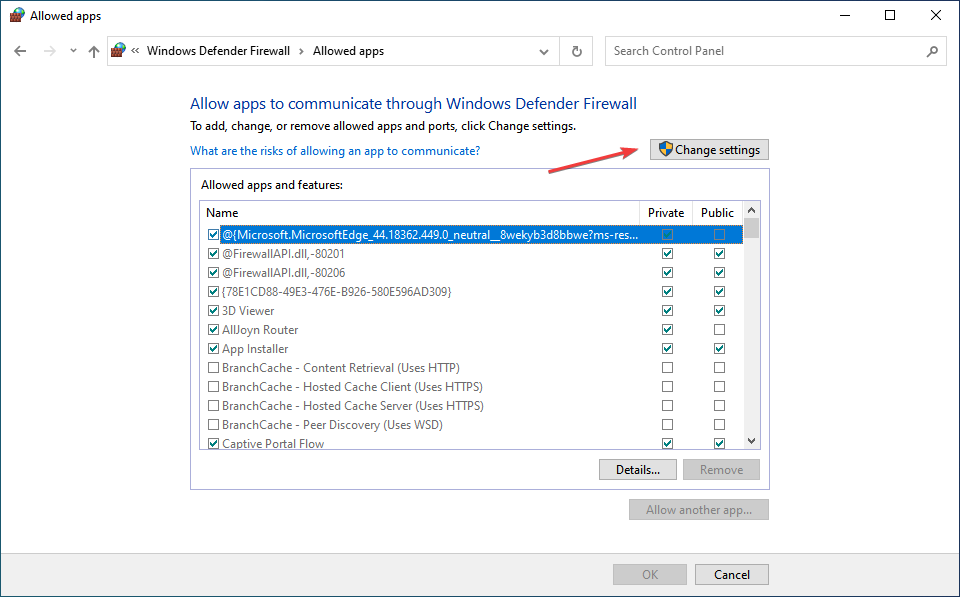Go back using the Back arrow
Viewport: 960px width, 597px height.
[20, 51]
